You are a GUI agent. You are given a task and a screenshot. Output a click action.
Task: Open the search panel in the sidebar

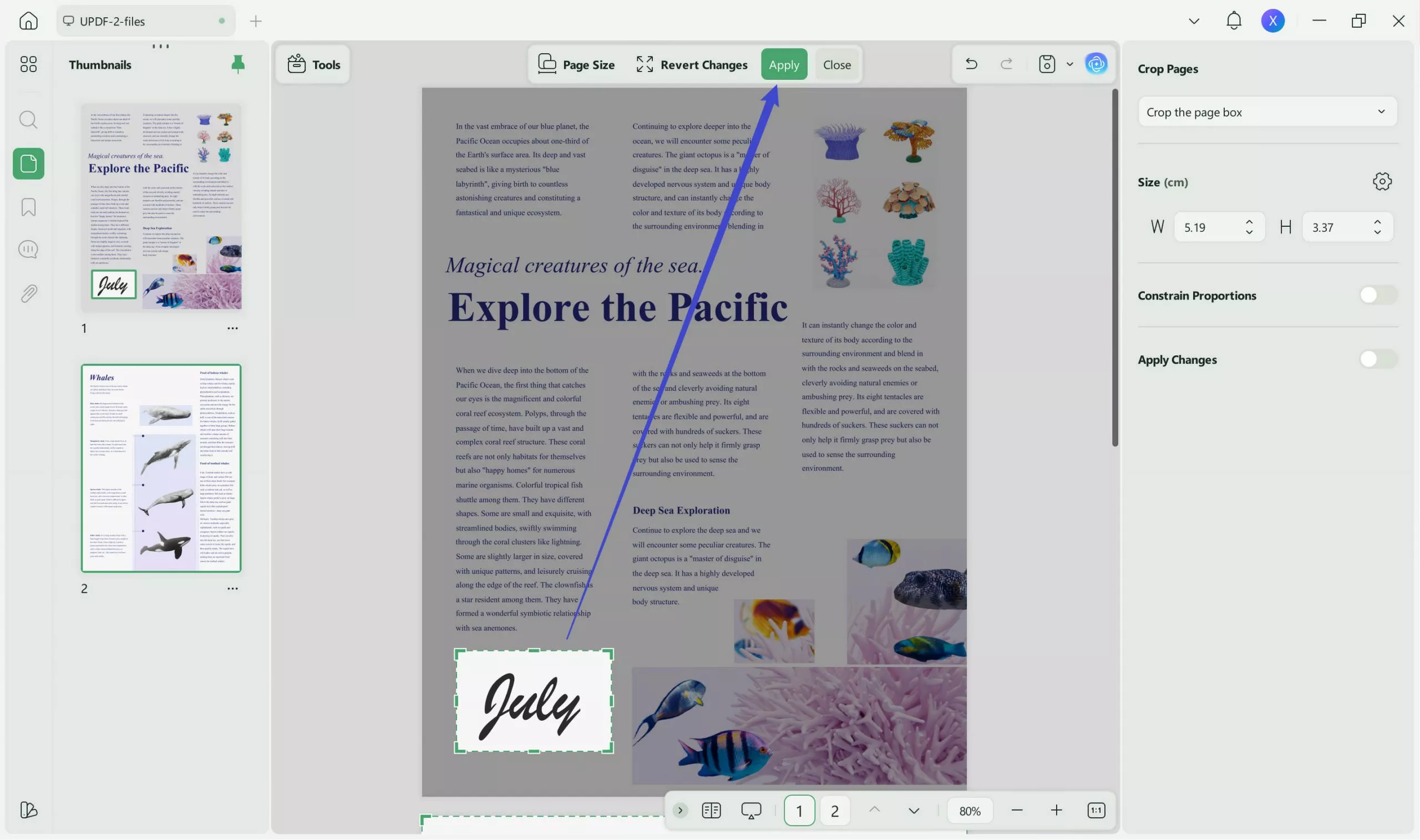(x=28, y=119)
